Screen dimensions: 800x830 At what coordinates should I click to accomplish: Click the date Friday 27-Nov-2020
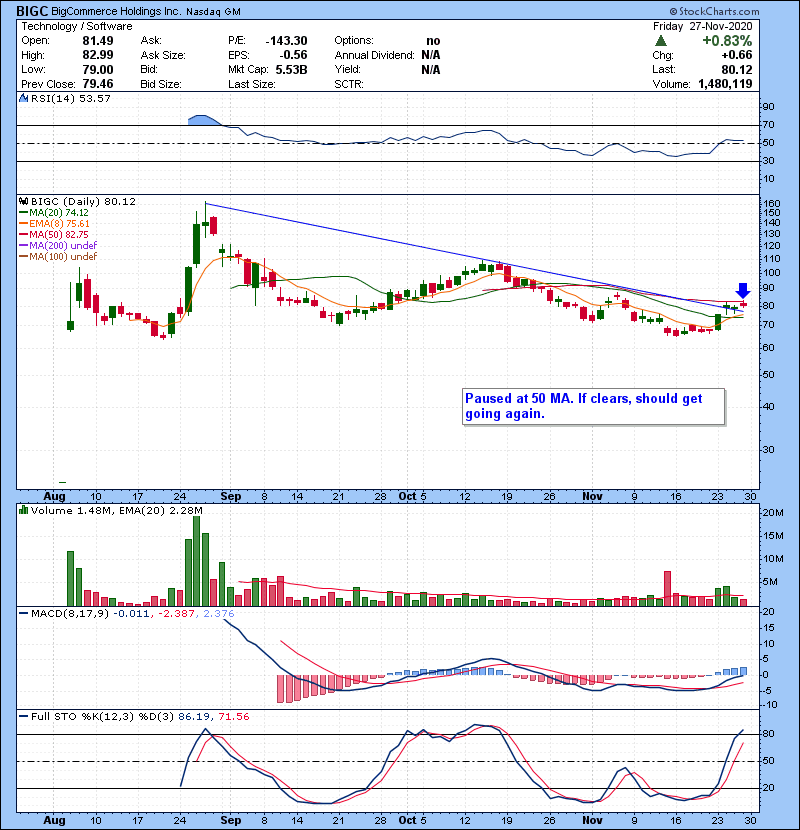[x=703, y=26]
